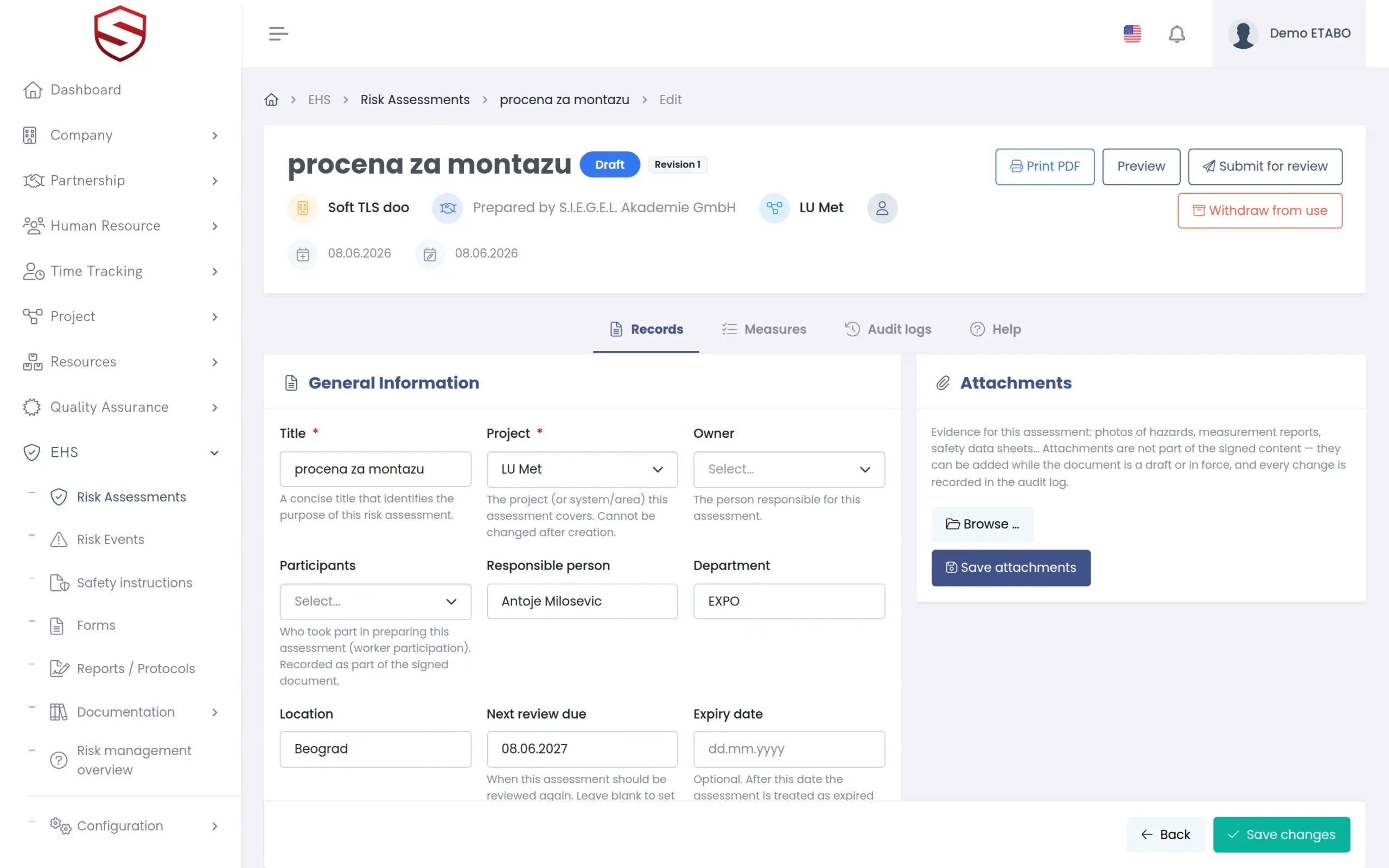Viewport: 1389px width, 868px height.
Task: Switch to the Records tab
Action: (x=646, y=329)
